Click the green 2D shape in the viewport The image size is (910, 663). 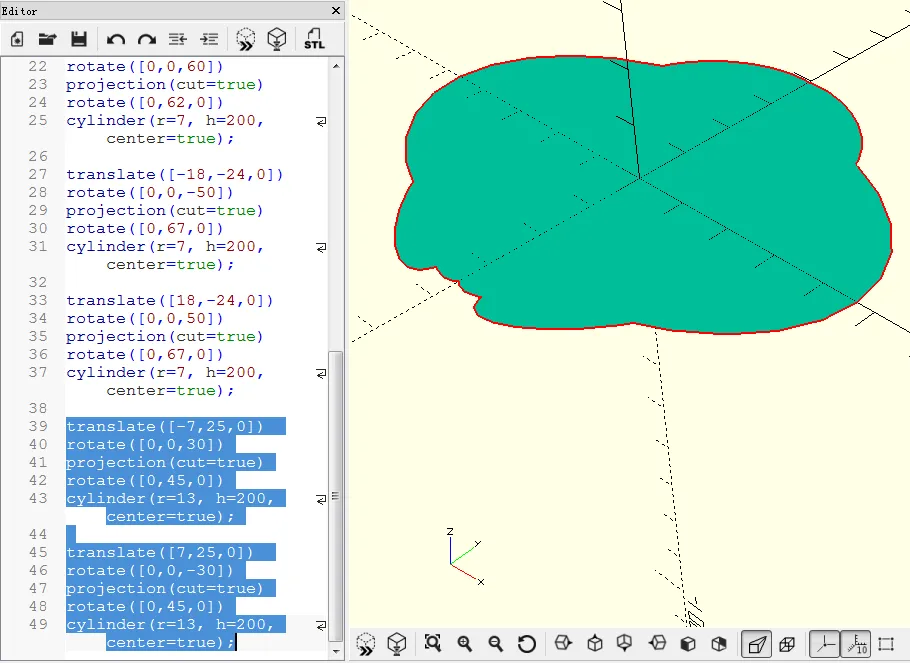[x=641, y=194]
